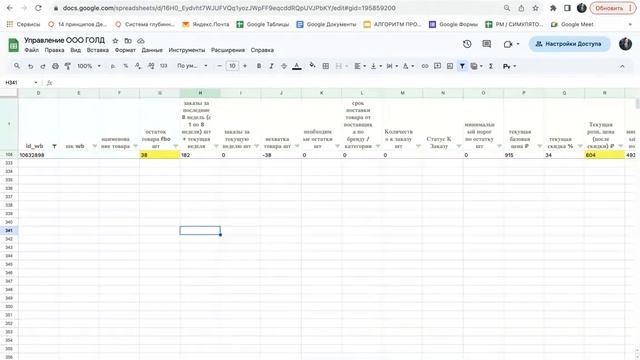Screen dimensions: 640x360
Task: Open the filter on the id_wb column
Action: pyautogui.click(x=54, y=146)
